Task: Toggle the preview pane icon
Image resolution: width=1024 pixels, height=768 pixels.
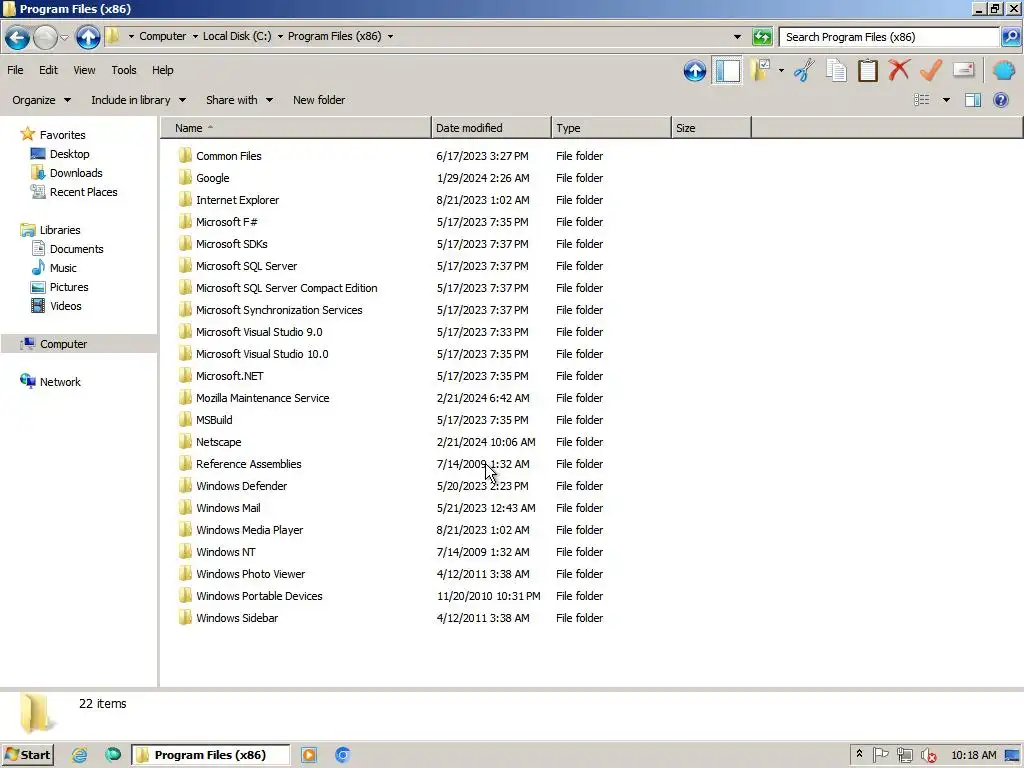Action: [973, 100]
